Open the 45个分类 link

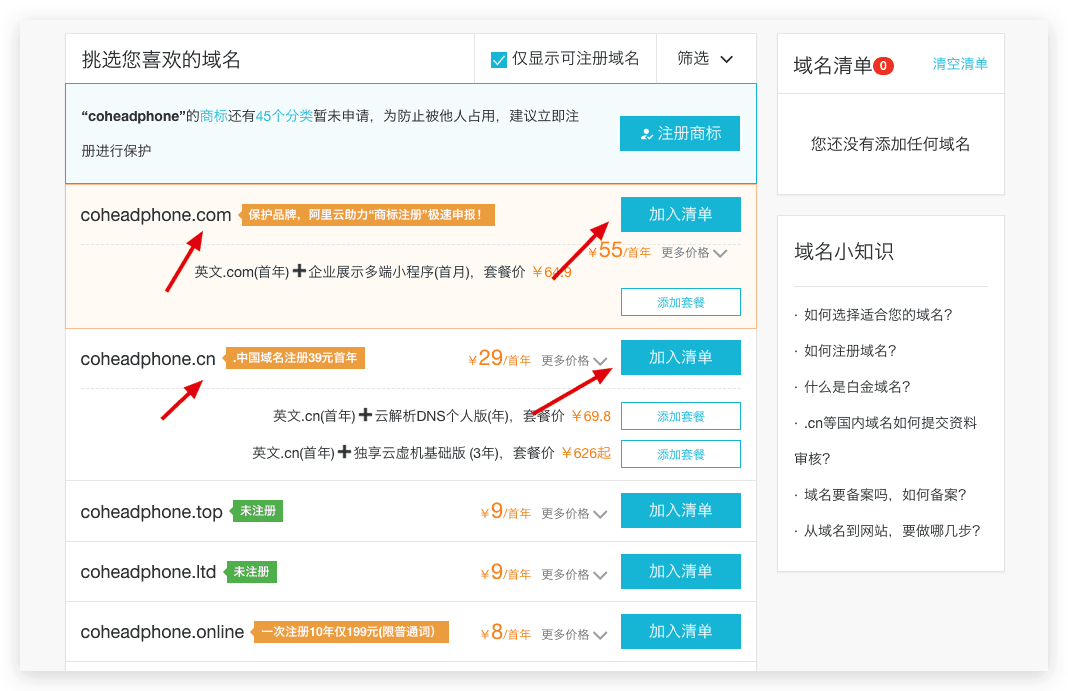point(284,116)
